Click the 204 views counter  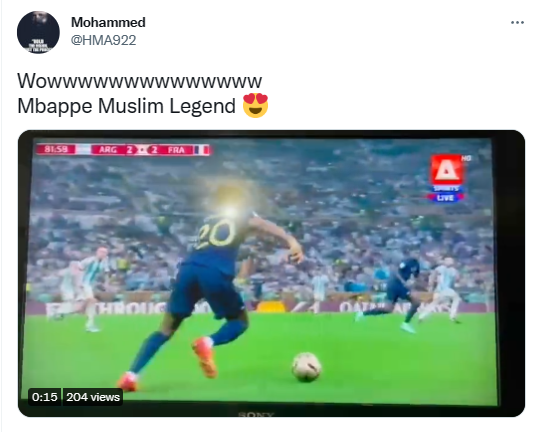pos(93,397)
